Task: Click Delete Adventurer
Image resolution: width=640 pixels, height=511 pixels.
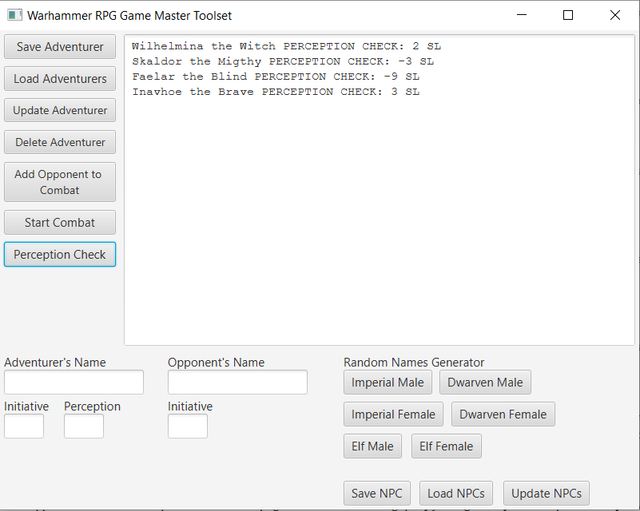Action: (60, 142)
